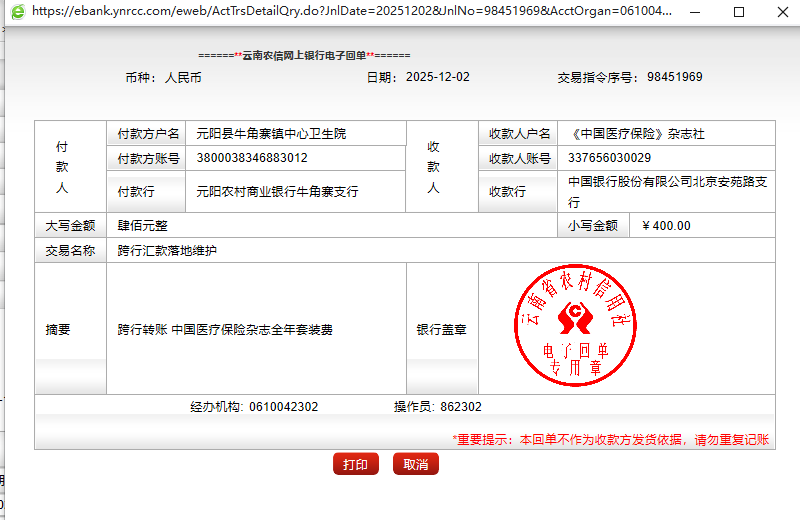This screenshot has width=800, height=520.
Task: Maximize the e-receipt window
Action: click(x=739, y=12)
